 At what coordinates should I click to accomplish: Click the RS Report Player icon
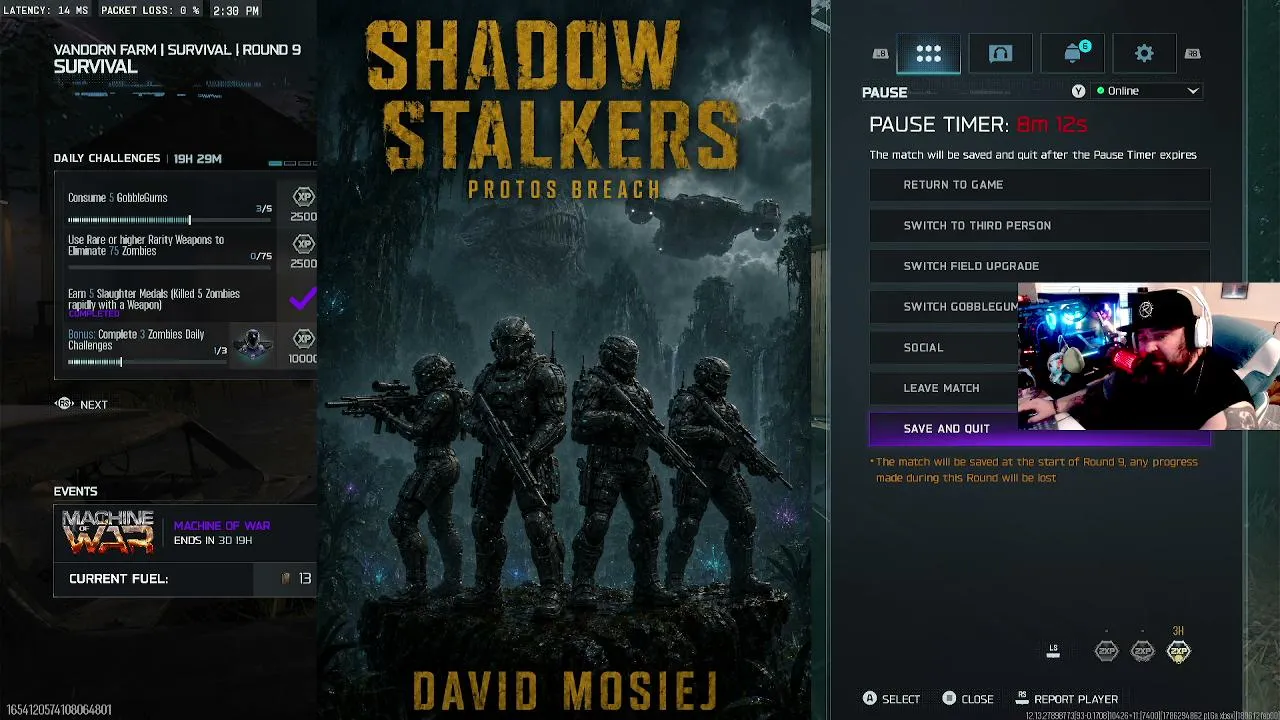(x=1022, y=698)
